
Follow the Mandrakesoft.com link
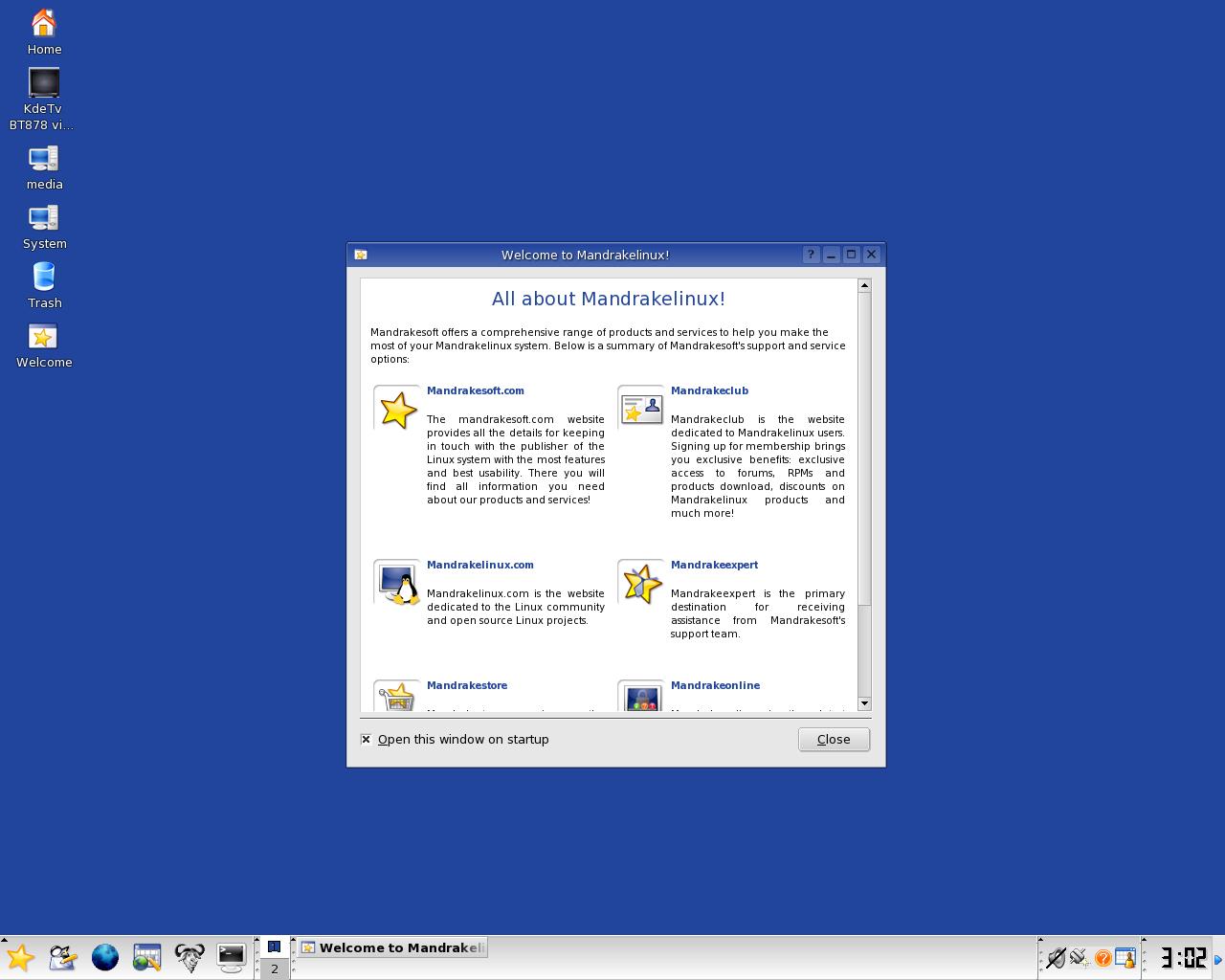coord(476,390)
